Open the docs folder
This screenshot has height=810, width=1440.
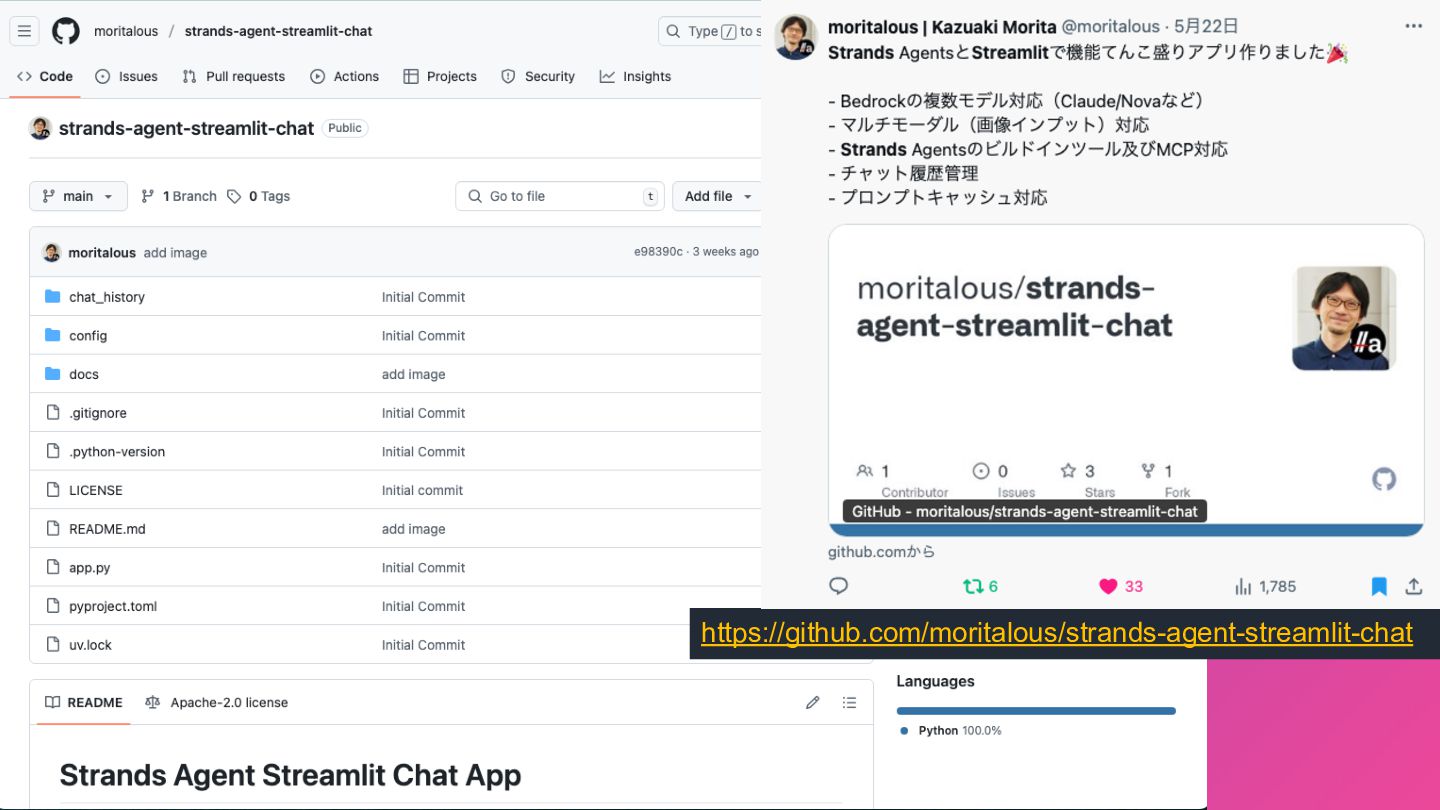click(x=84, y=374)
